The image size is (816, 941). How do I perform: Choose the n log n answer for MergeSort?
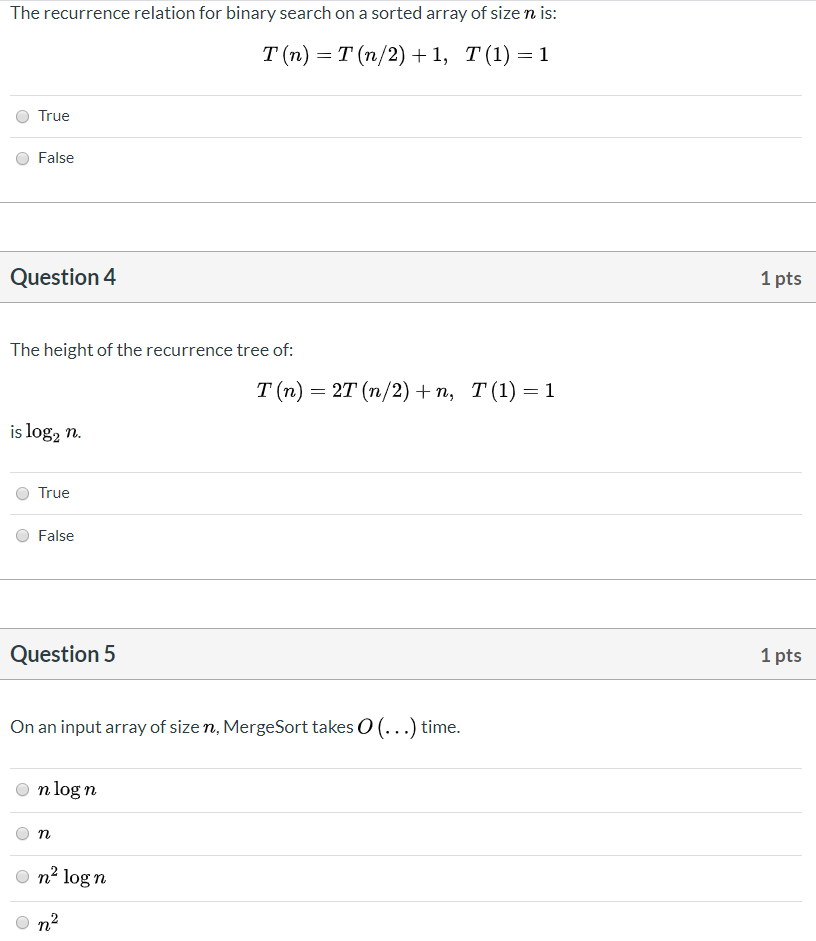tap(22, 789)
